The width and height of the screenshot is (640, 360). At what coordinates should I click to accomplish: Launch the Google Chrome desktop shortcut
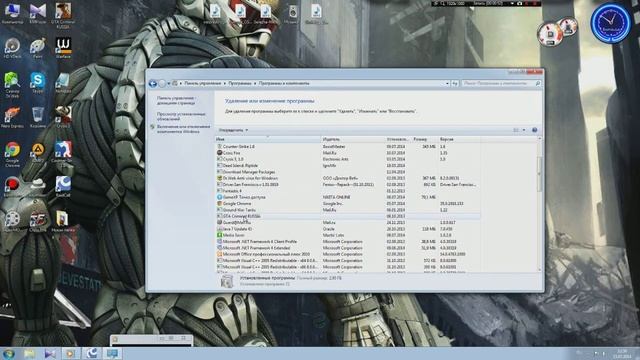pos(12,154)
